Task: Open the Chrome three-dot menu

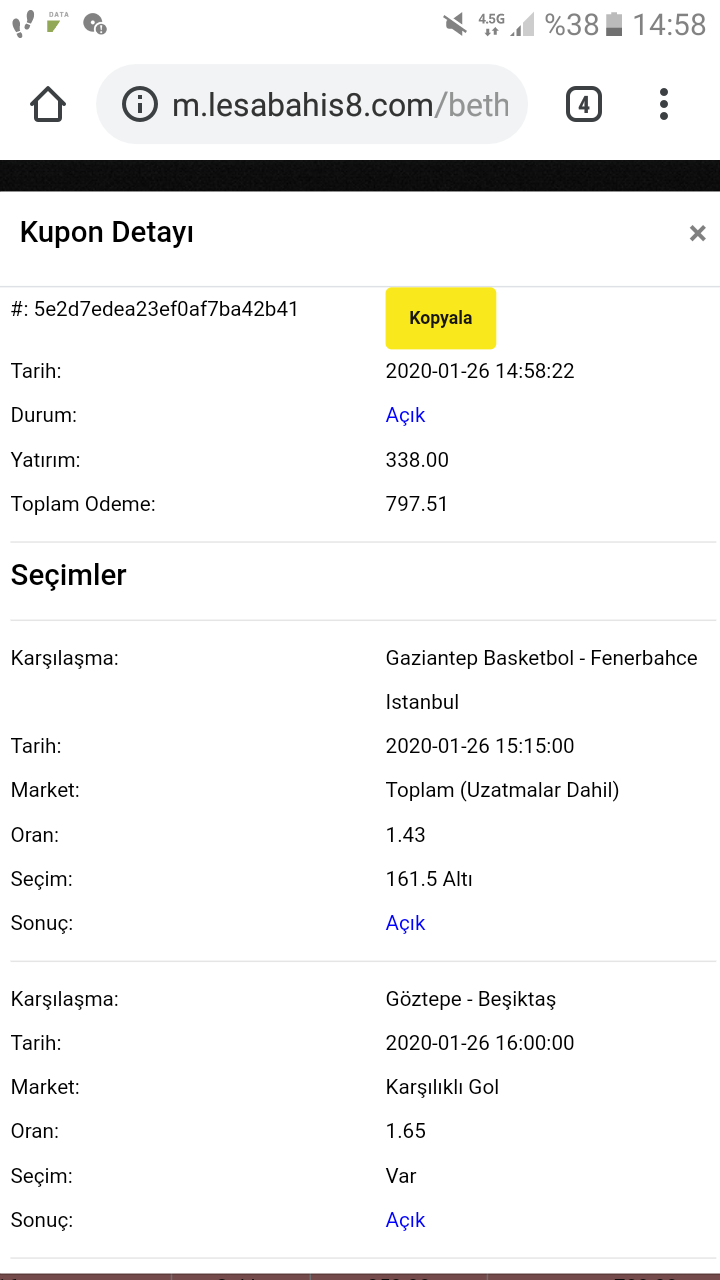Action: coord(664,104)
